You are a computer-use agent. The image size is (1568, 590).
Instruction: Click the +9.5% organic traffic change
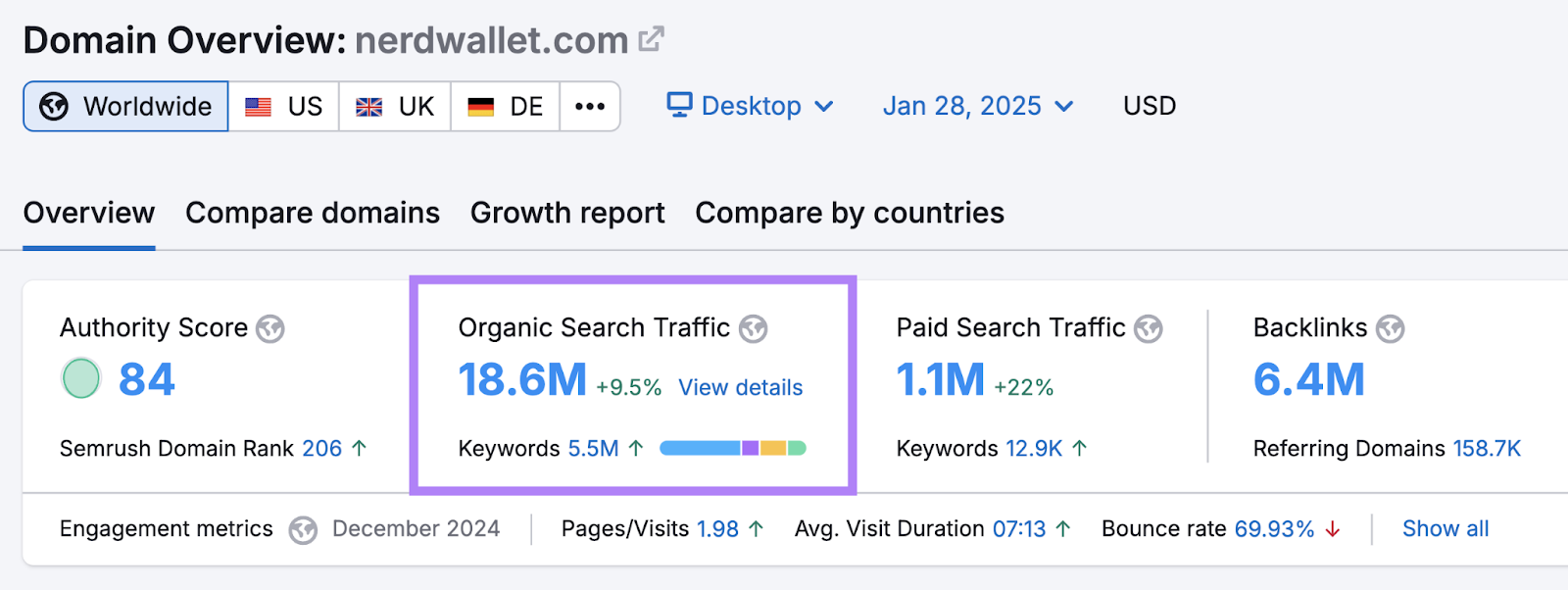pyautogui.click(x=629, y=387)
